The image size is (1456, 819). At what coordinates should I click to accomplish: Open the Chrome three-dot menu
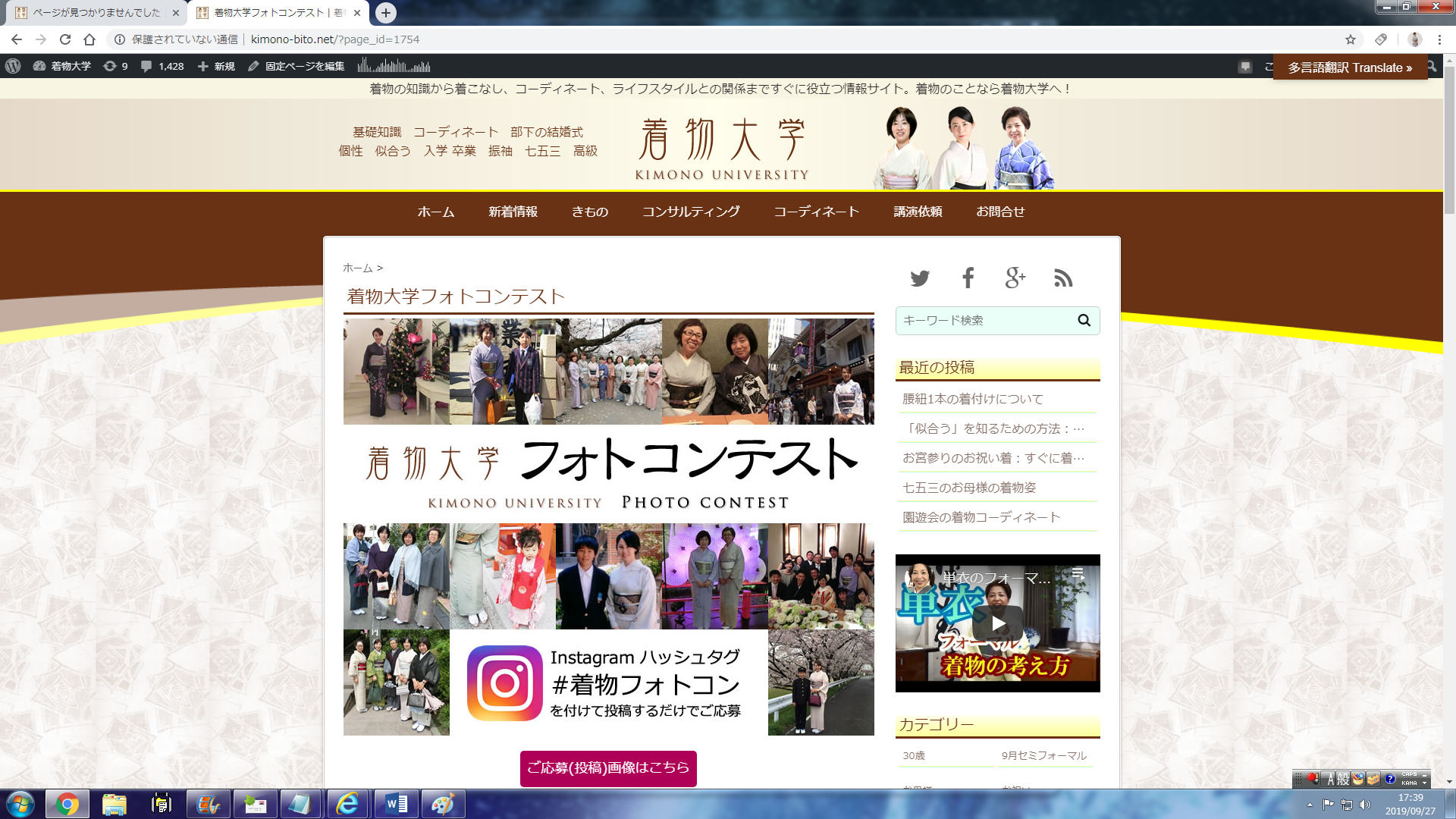(x=1439, y=39)
